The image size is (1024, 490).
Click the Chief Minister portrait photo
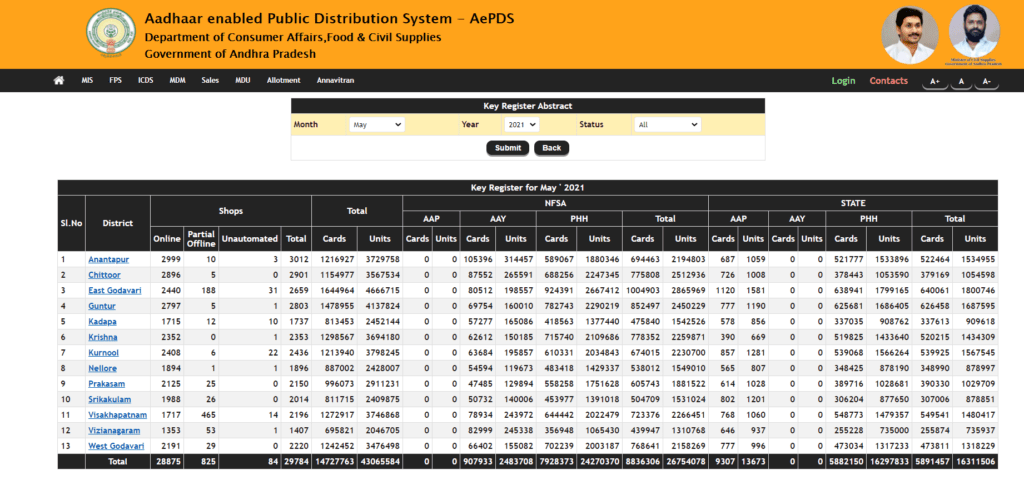click(910, 35)
